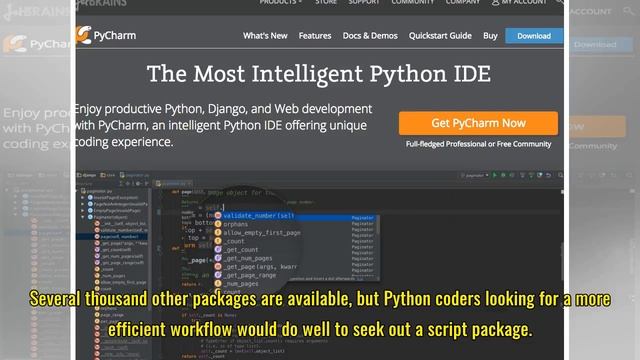Screen dimensions: 640x360
Task: Open the paginator run configuration dropdown
Action: pos(474,176)
